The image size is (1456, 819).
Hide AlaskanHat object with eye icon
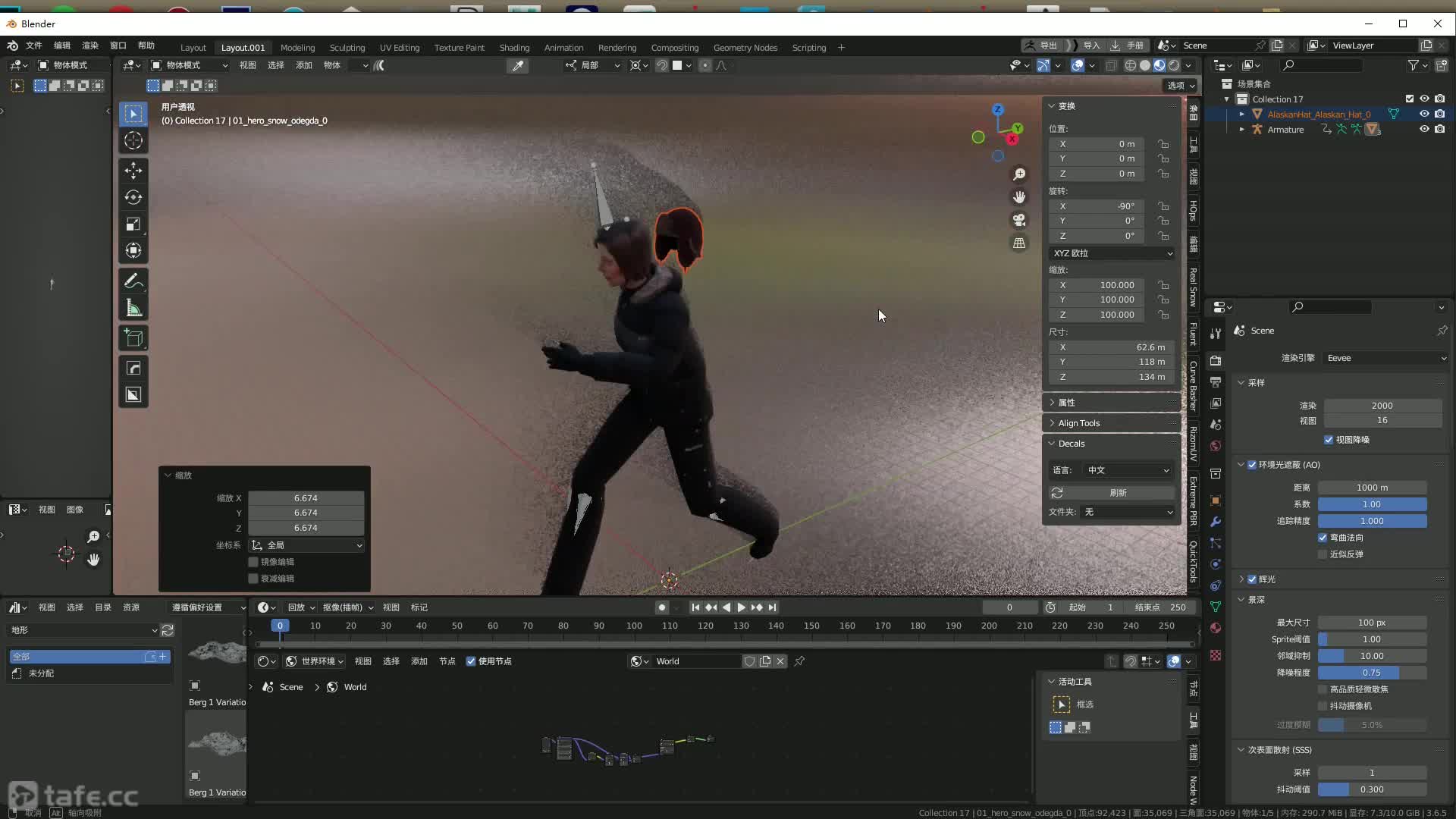coord(1424,114)
